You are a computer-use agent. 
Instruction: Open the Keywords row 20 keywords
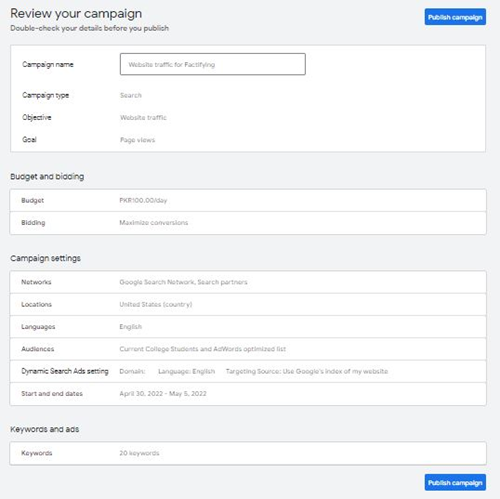pos(248,453)
